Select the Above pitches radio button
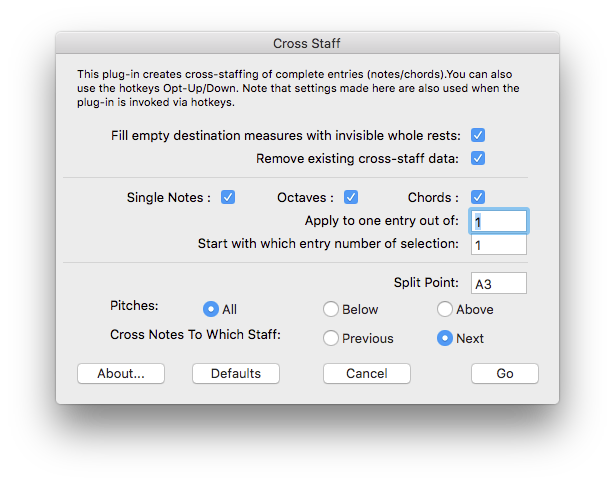Viewport: 615px width, 484px height. pos(445,309)
